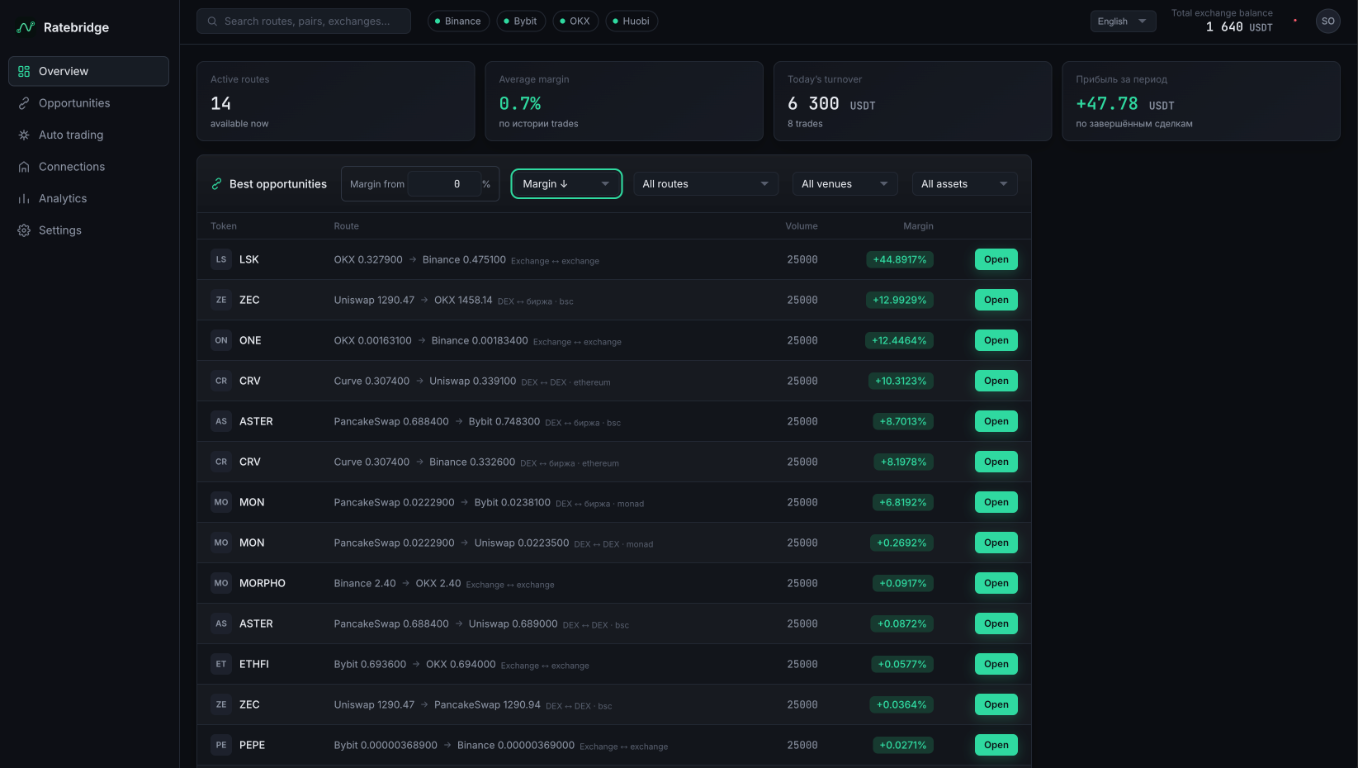Open the English language dropdown
This screenshot has height=768, width=1358.
tap(1123, 21)
